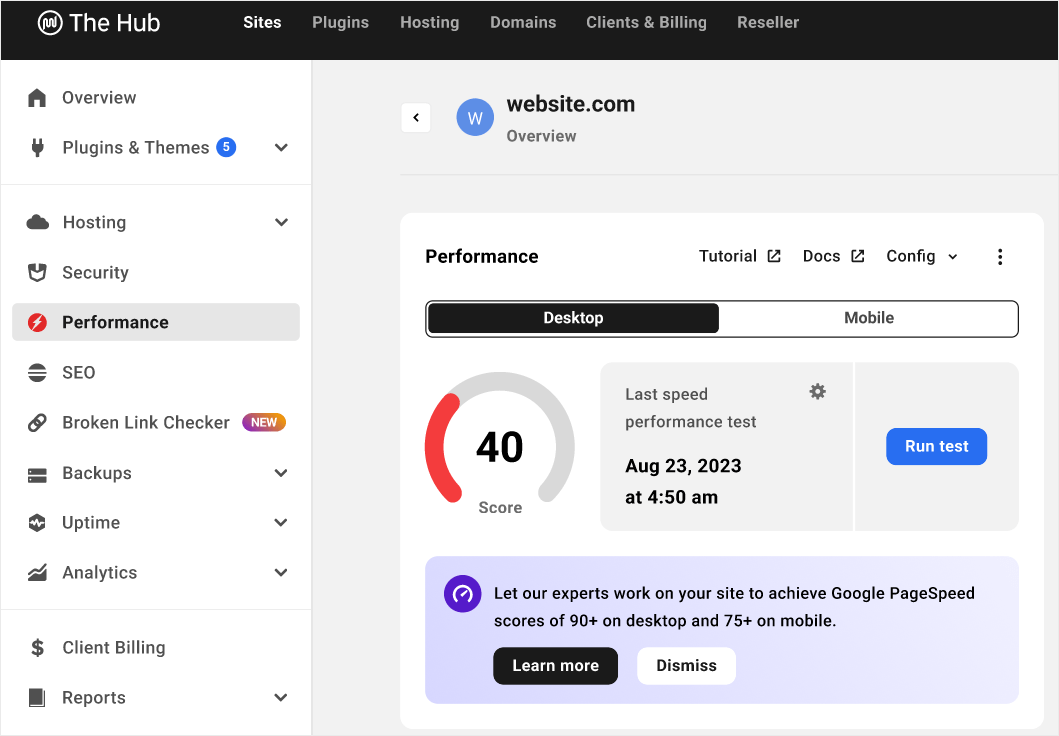Open the Security section
Image resolution: width=1059 pixels, height=736 pixels.
[94, 272]
